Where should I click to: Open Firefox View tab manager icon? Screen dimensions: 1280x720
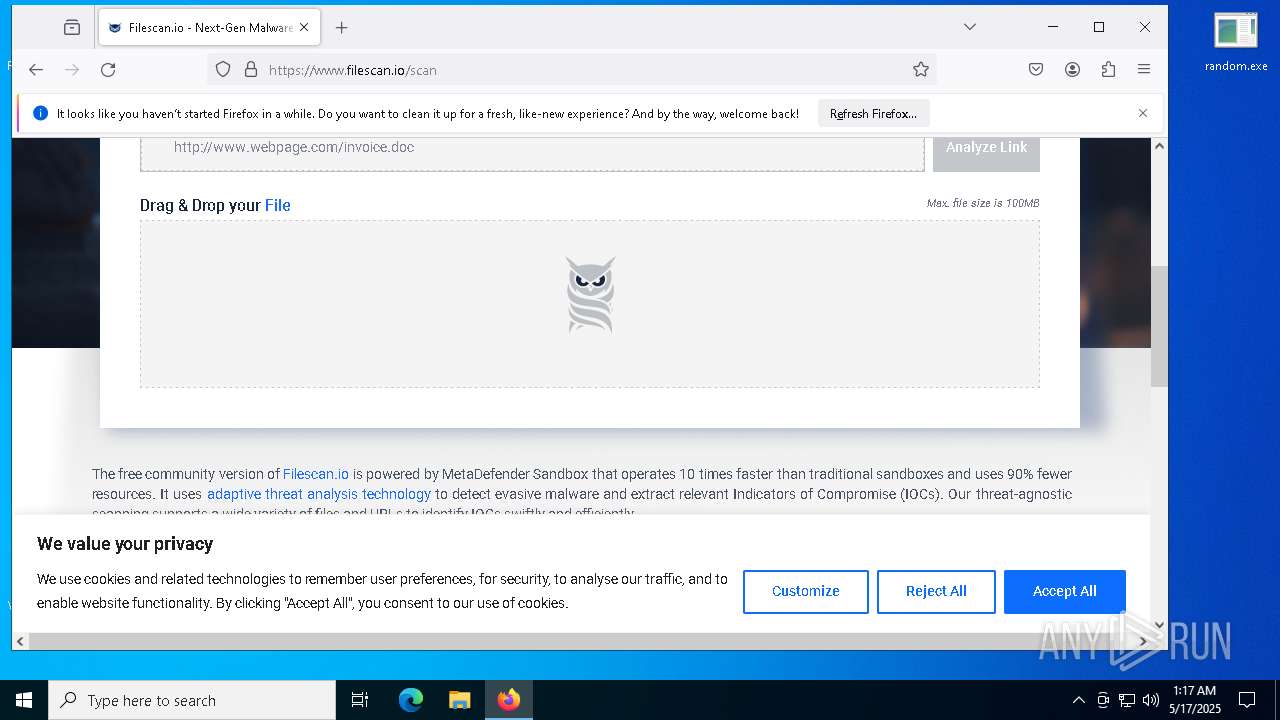[x=72, y=28]
